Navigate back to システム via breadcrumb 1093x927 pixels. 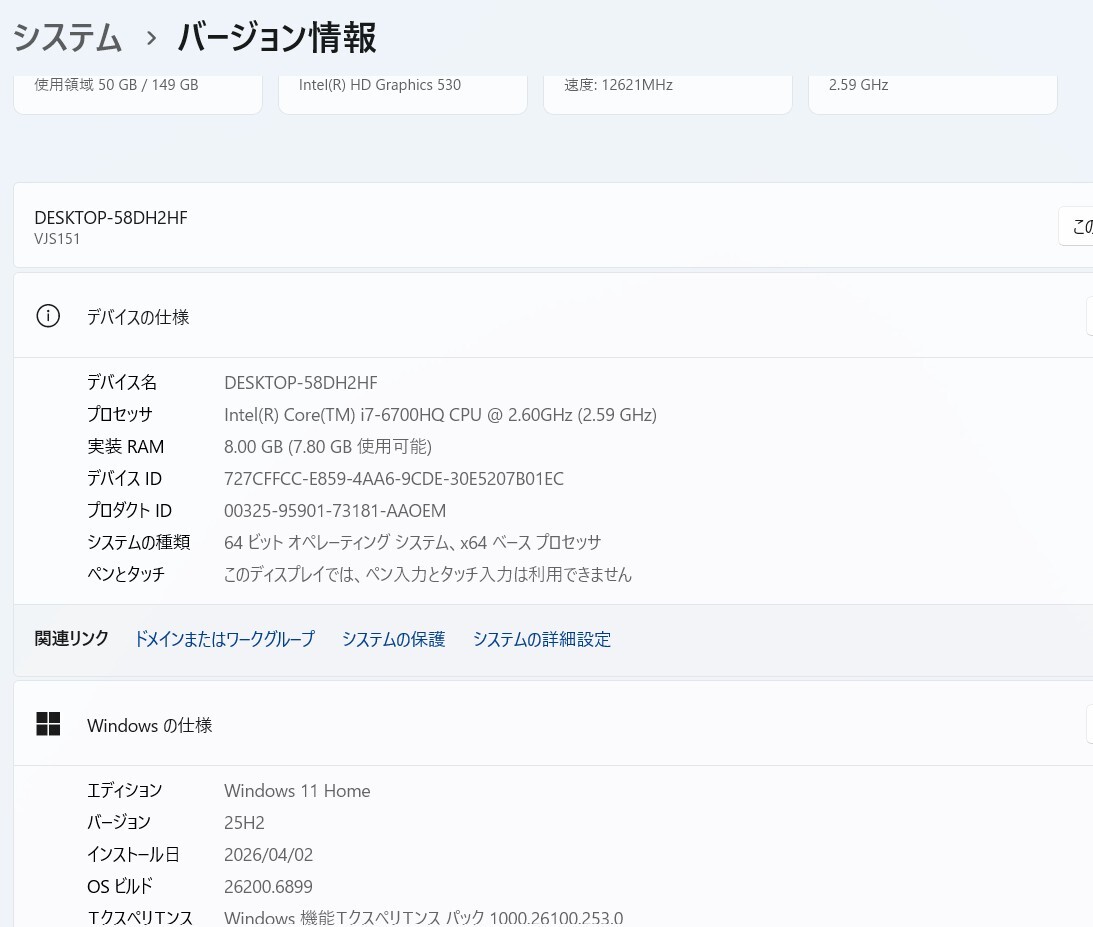(66, 37)
